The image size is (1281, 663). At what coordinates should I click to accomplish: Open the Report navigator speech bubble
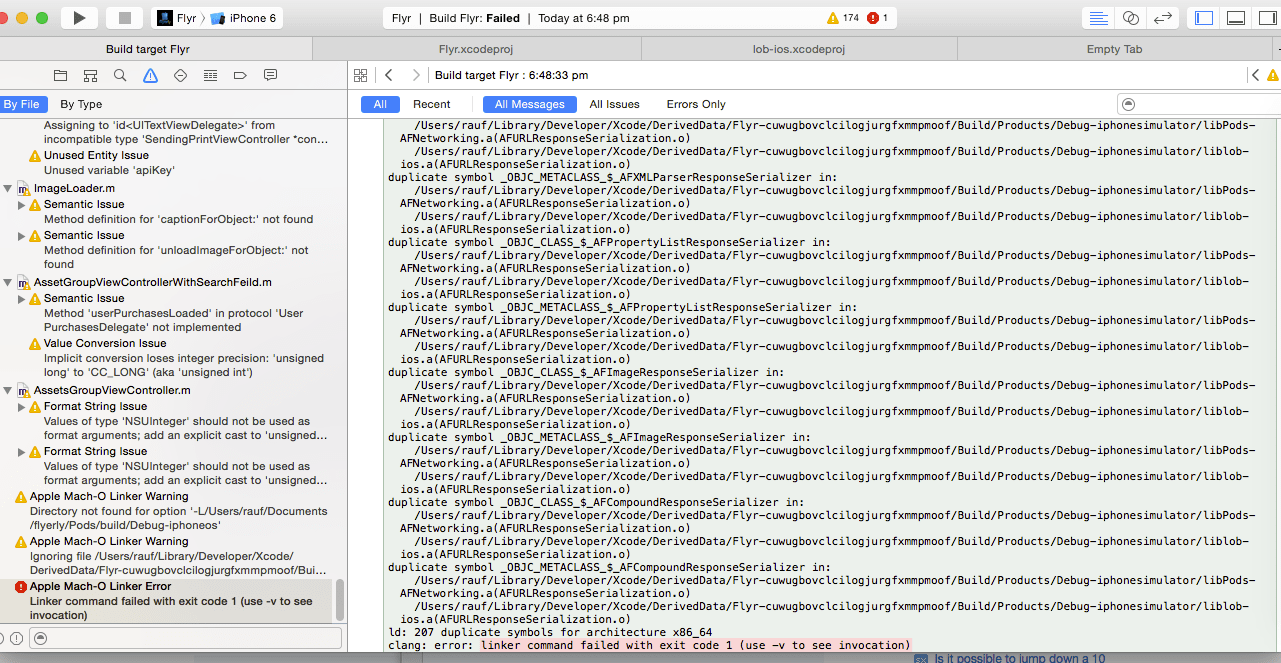(x=270, y=75)
